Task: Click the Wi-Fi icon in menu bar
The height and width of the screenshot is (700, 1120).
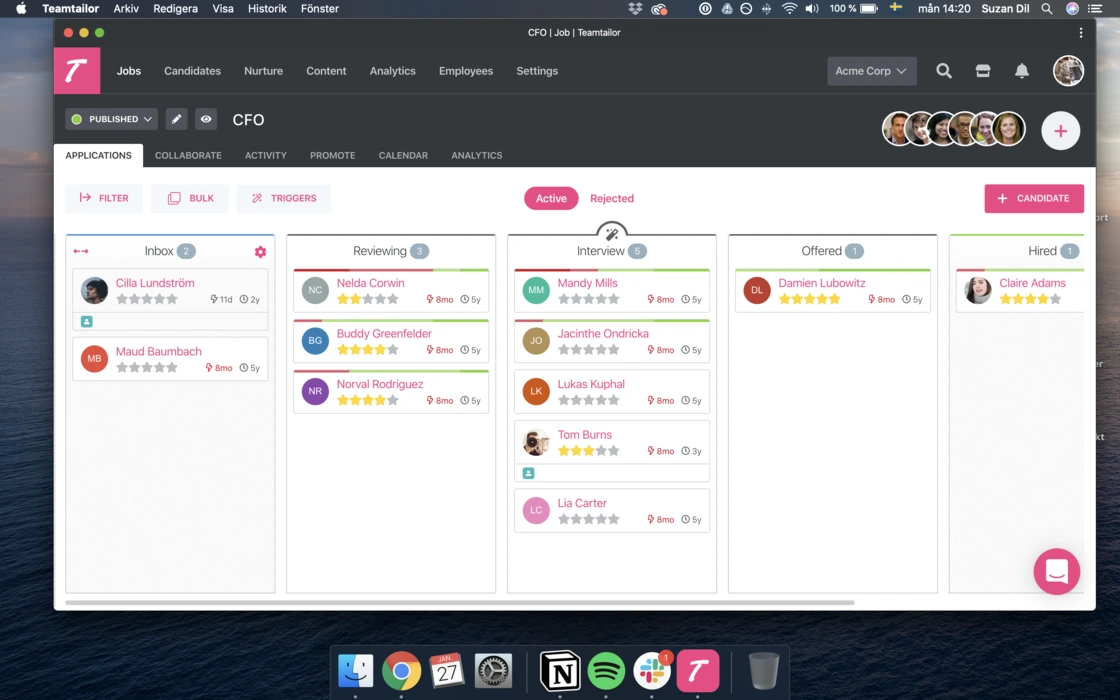Action: [789, 9]
